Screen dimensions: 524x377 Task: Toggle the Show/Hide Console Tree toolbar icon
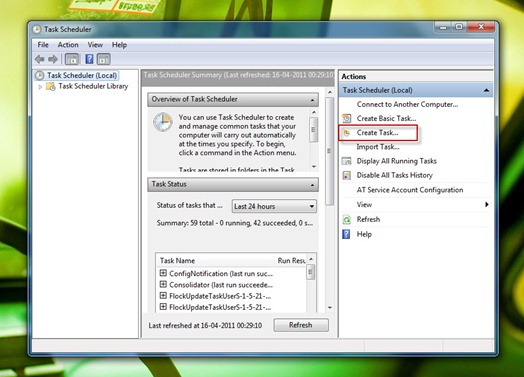[x=72, y=59]
